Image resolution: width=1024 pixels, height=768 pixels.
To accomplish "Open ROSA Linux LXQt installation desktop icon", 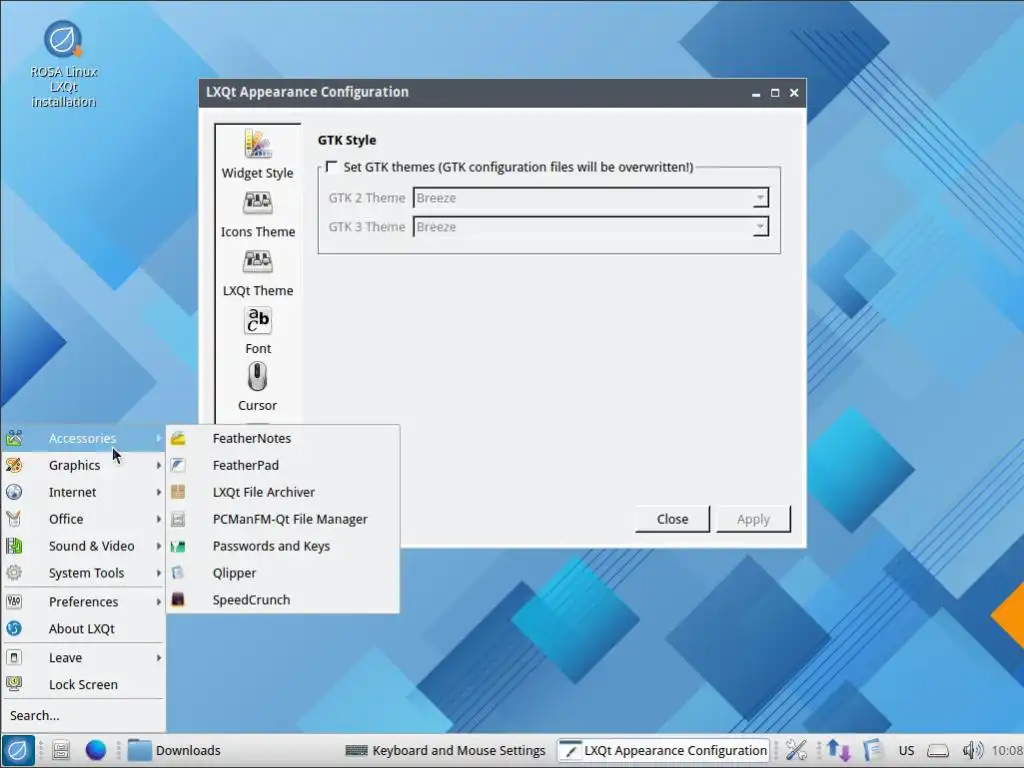I will [x=63, y=64].
